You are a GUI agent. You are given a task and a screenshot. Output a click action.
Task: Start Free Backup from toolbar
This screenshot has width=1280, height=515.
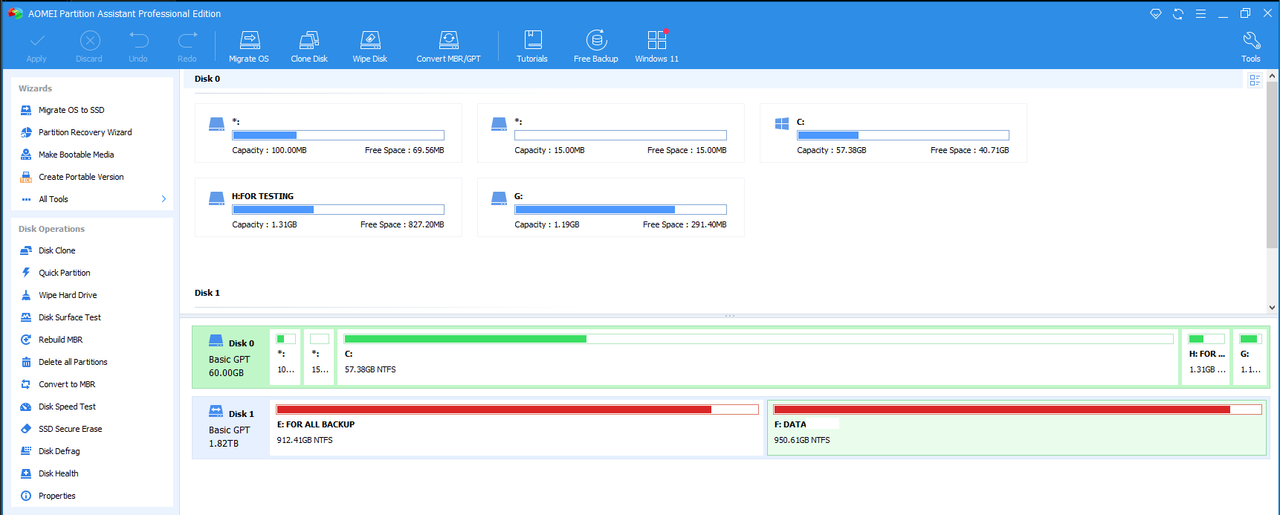pos(596,47)
